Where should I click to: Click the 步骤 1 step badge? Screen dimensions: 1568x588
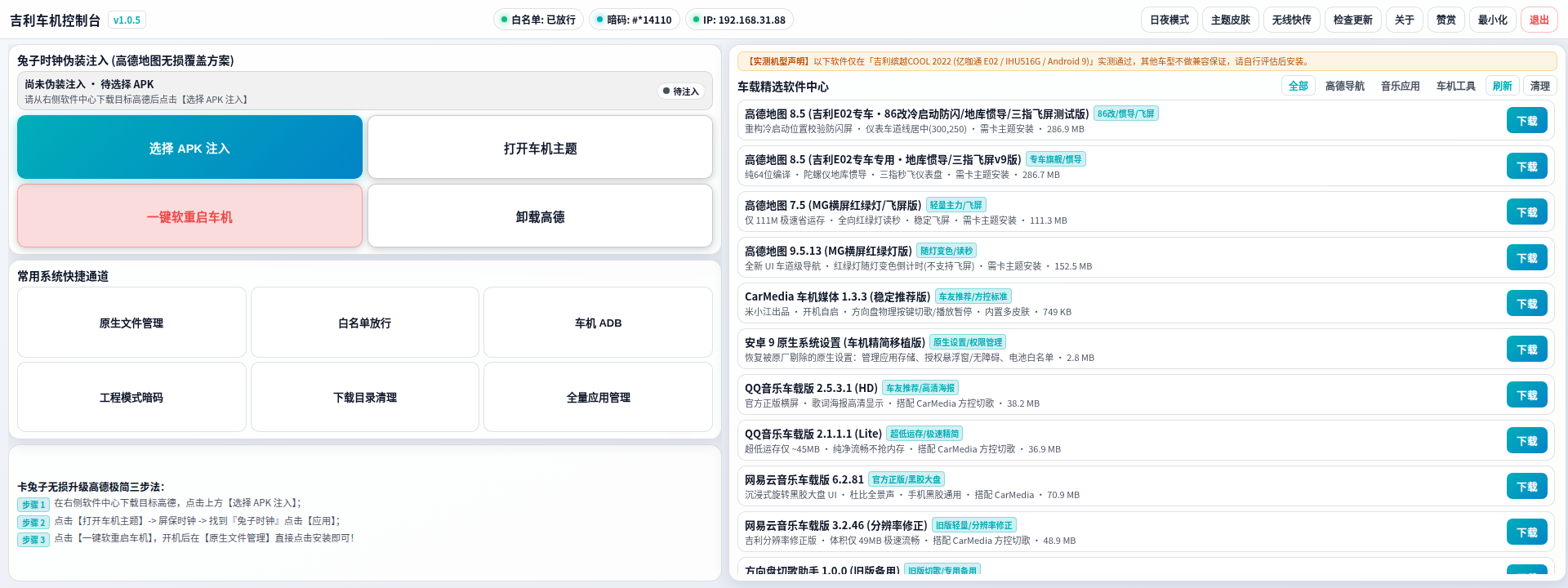33,505
